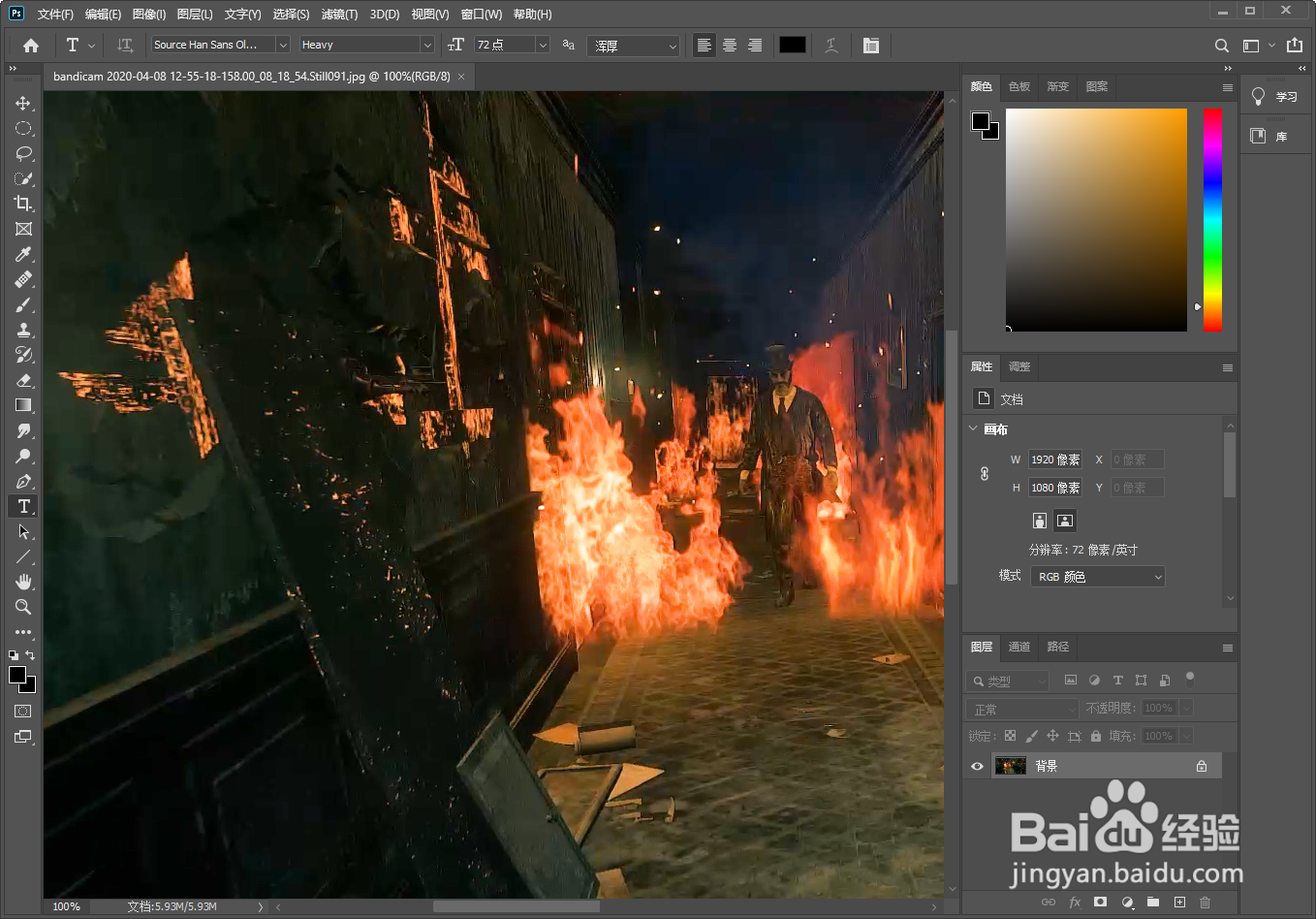Set canvas orientation to landscape
This screenshot has width=1316, height=919.
1065,521
